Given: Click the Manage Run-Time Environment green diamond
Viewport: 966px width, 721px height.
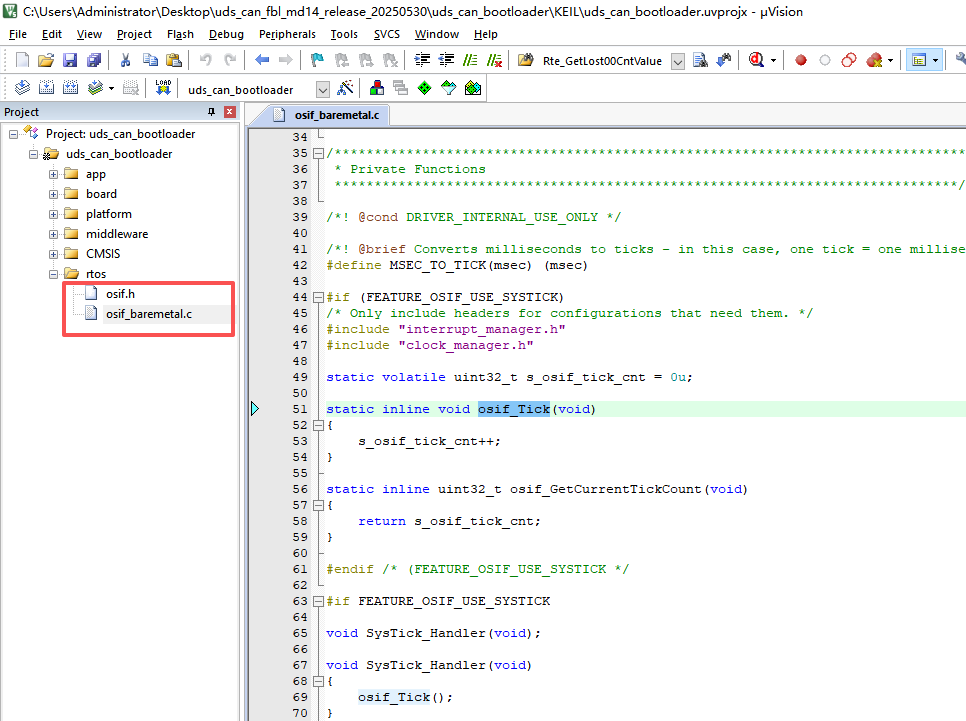Looking at the screenshot, I should tap(424, 89).
